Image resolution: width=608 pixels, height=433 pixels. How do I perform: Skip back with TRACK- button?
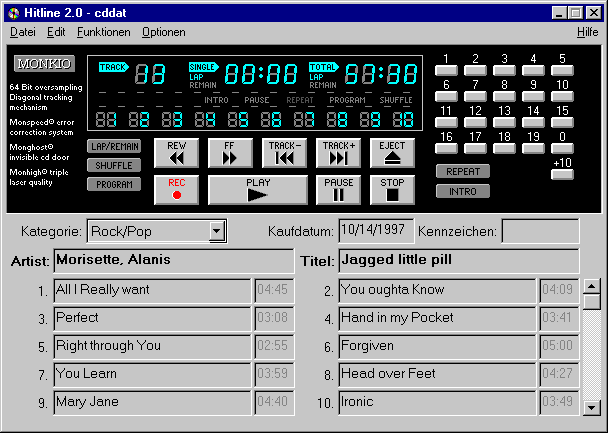click(x=284, y=153)
